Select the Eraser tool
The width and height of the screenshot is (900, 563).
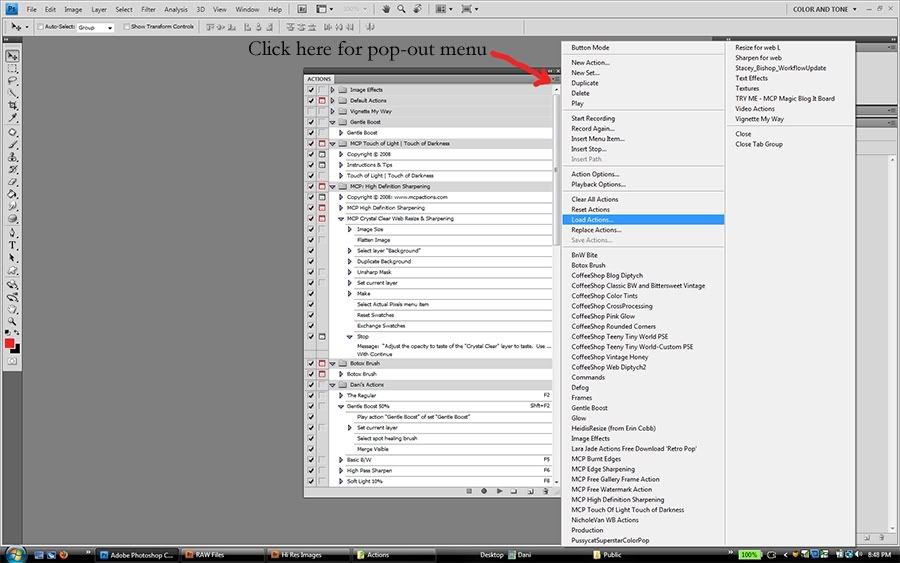point(12,182)
